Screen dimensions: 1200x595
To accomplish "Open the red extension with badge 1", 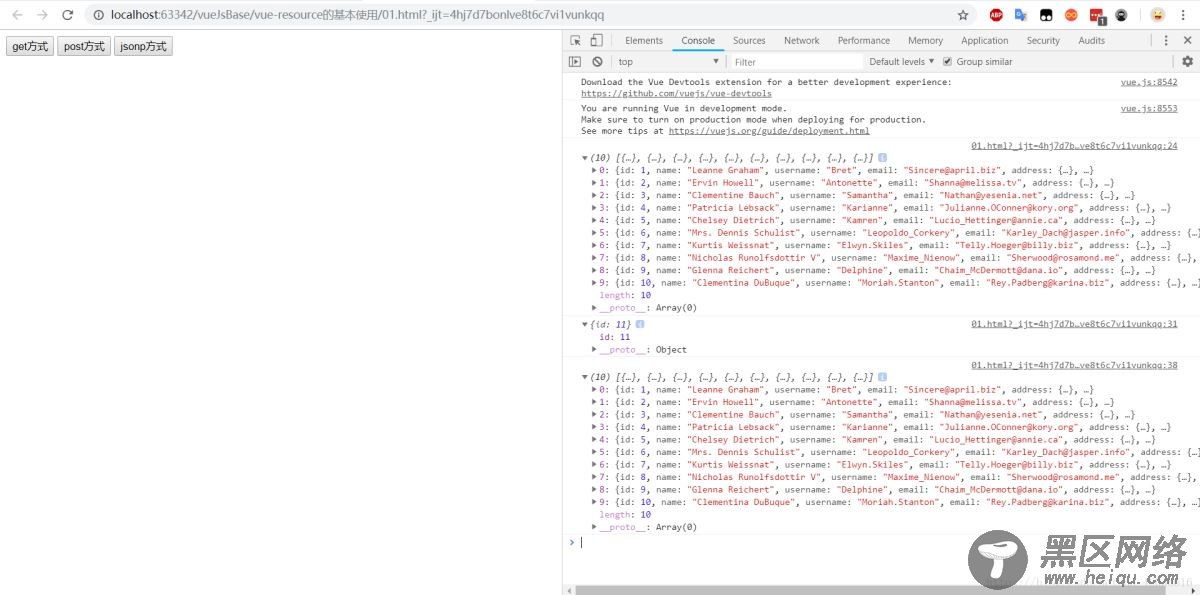I will (1097, 15).
